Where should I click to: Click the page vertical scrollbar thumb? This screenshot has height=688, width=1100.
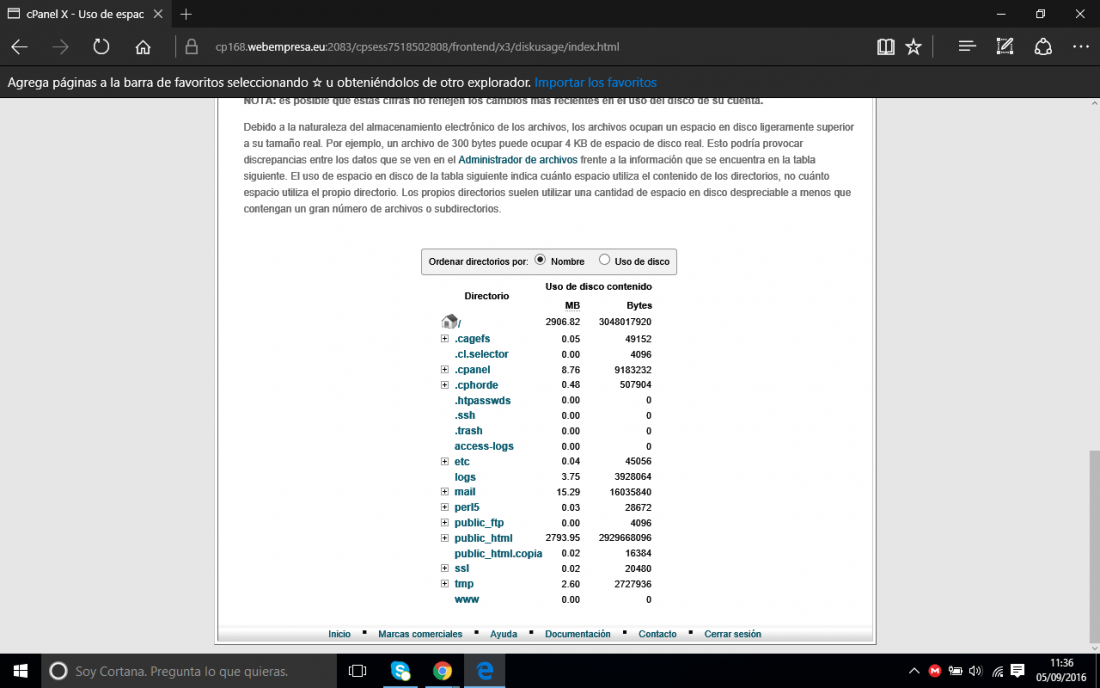point(1094,546)
